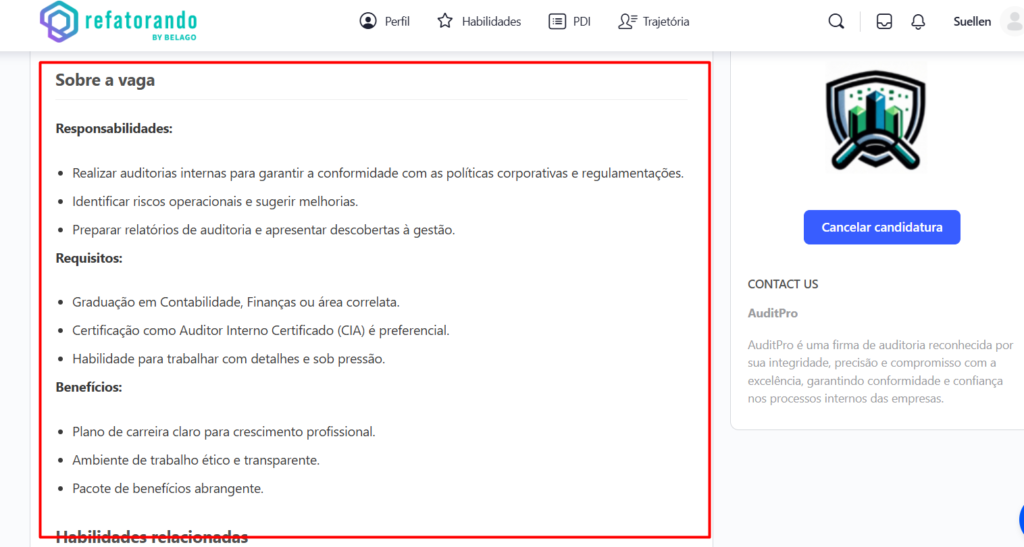Click the star icon beside Habilidades
This screenshot has height=547, width=1024.
point(445,21)
